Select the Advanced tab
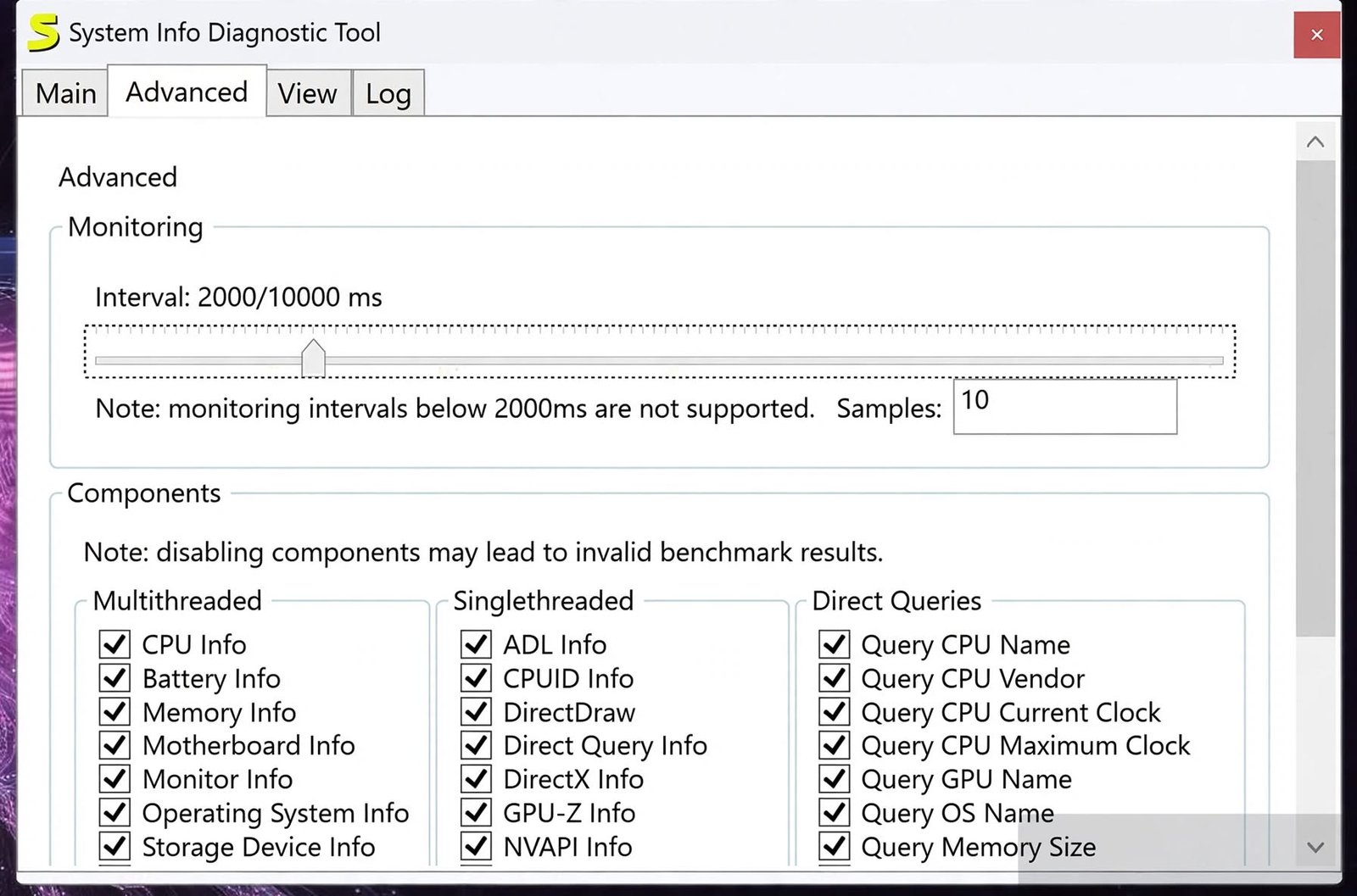Image resolution: width=1357 pixels, height=896 pixels. point(187,92)
